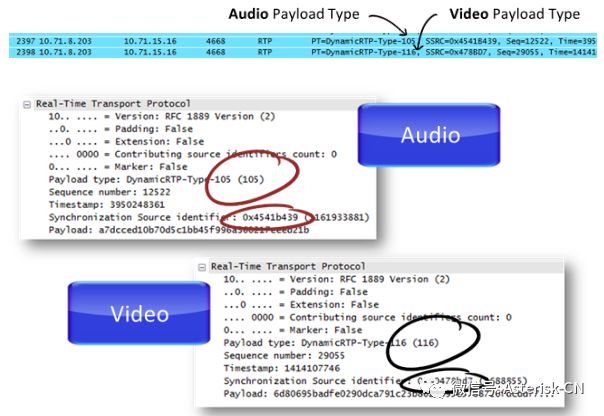Select Synchronization Source identifier 0x4541b439 field
Image resolution: width=604 pixels, height=416 pixels.
(150, 217)
